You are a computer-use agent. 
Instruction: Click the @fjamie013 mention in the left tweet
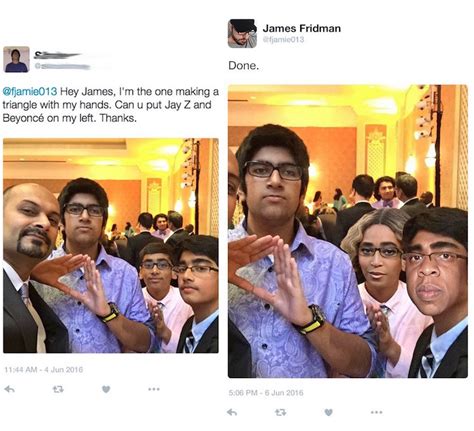(30, 91)
